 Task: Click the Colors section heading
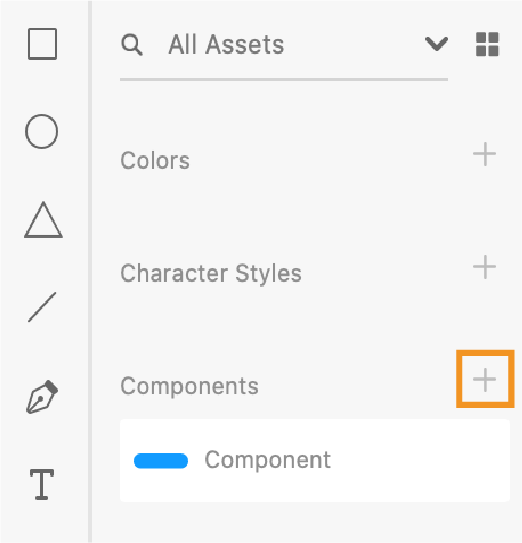(155, 161)
